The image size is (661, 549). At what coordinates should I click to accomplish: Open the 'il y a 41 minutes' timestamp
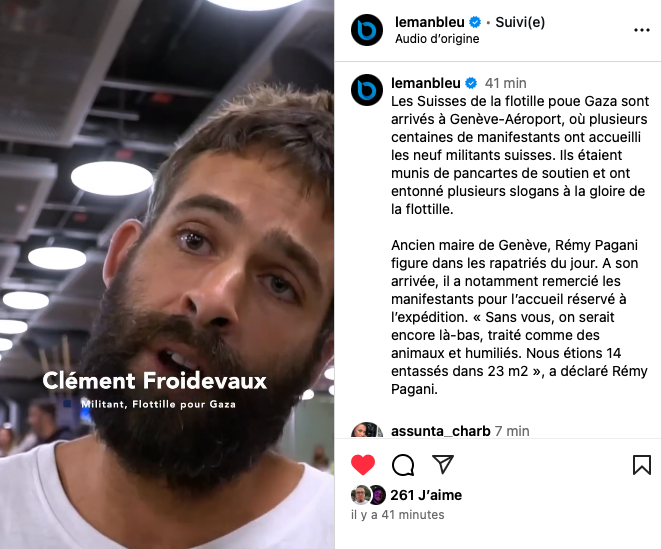click(x=398, y=515)
